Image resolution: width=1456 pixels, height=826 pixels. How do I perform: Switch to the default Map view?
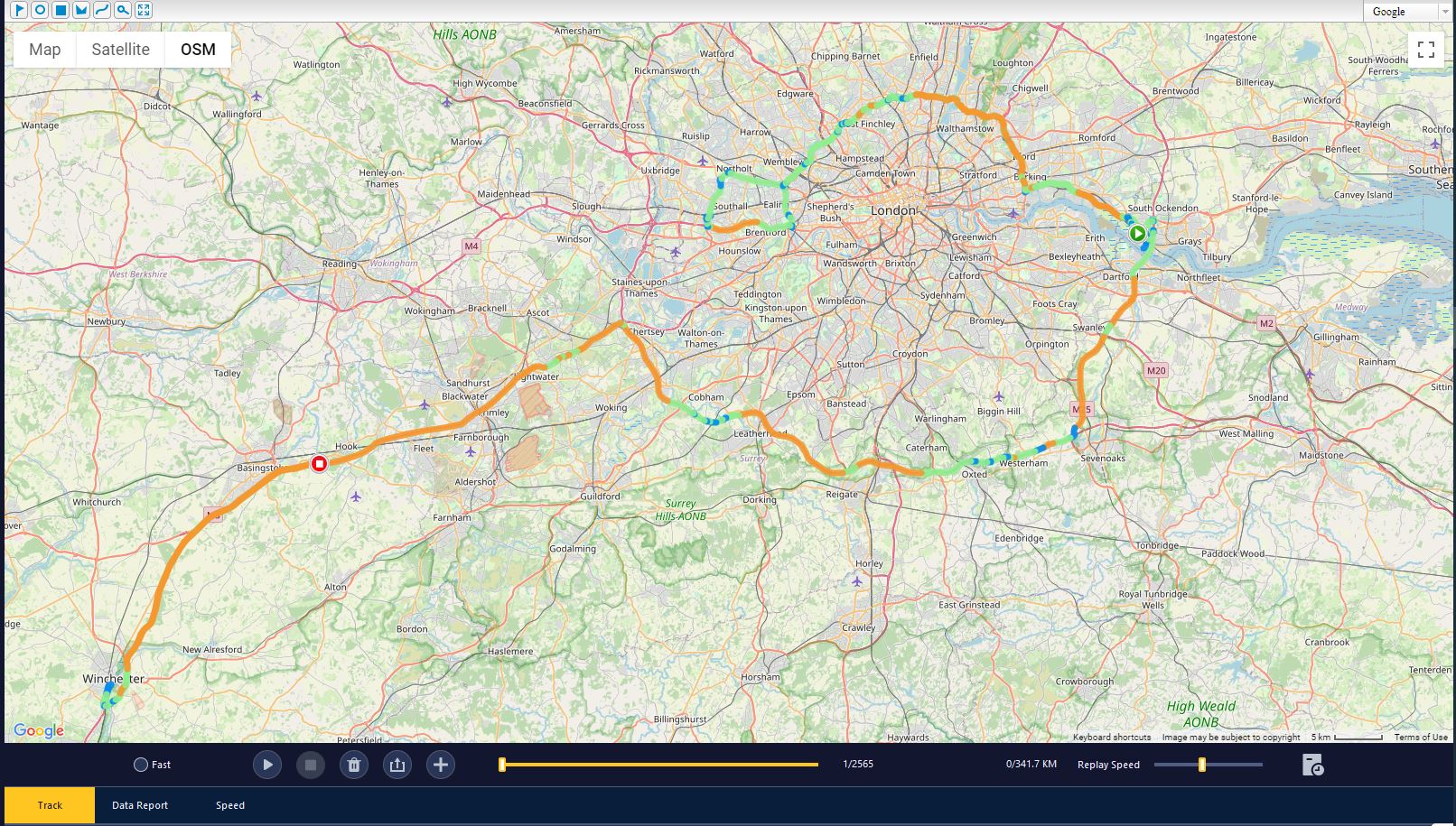pos(45,50)
